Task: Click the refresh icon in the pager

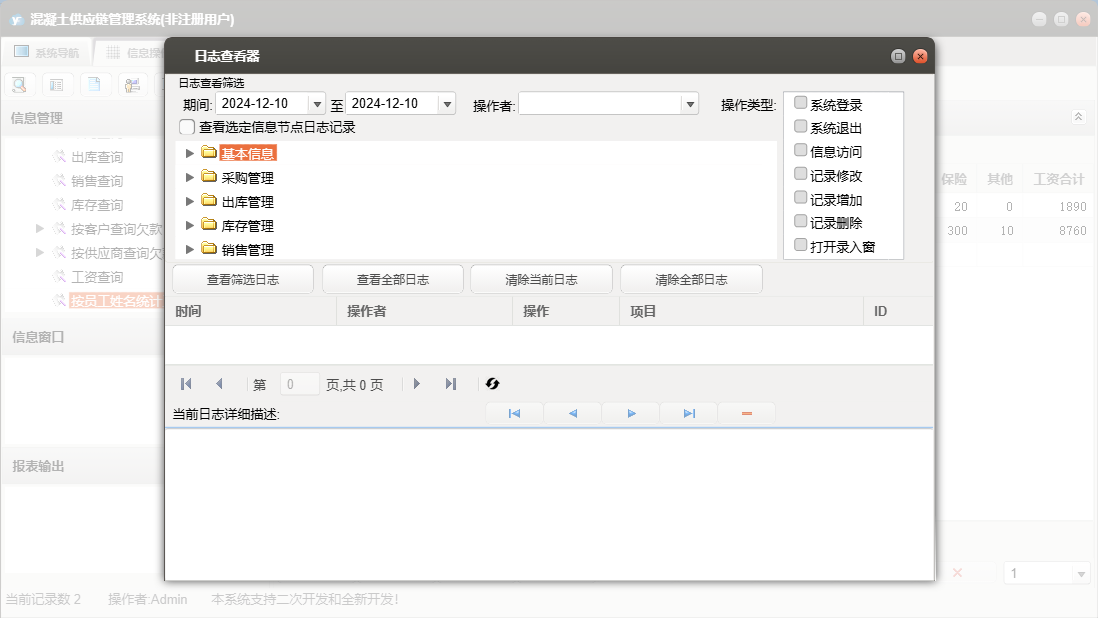Action: pos(492,384)
